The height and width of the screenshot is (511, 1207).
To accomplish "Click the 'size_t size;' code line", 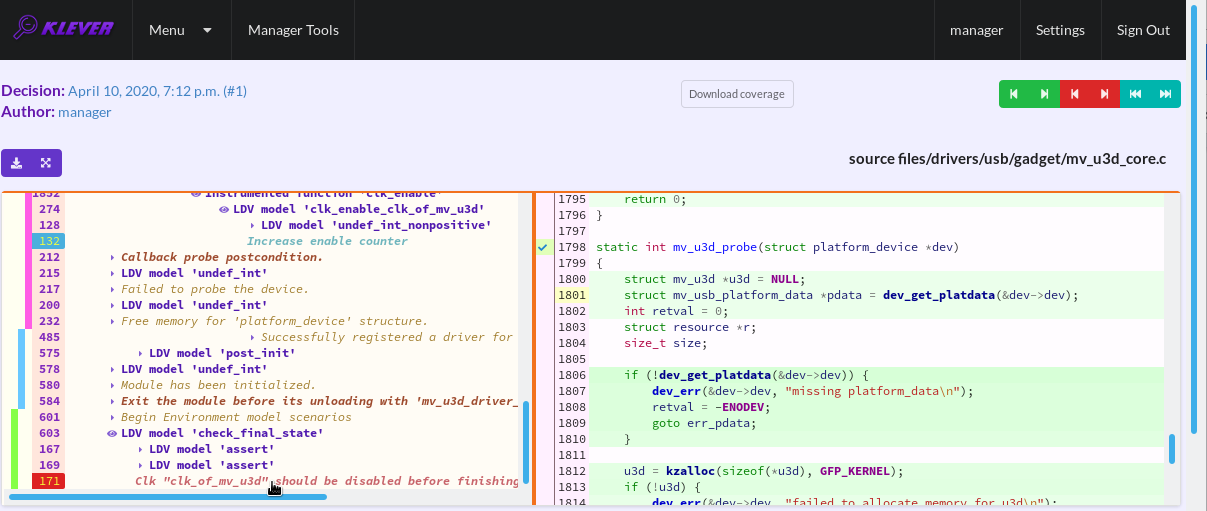I will point(665,343).
